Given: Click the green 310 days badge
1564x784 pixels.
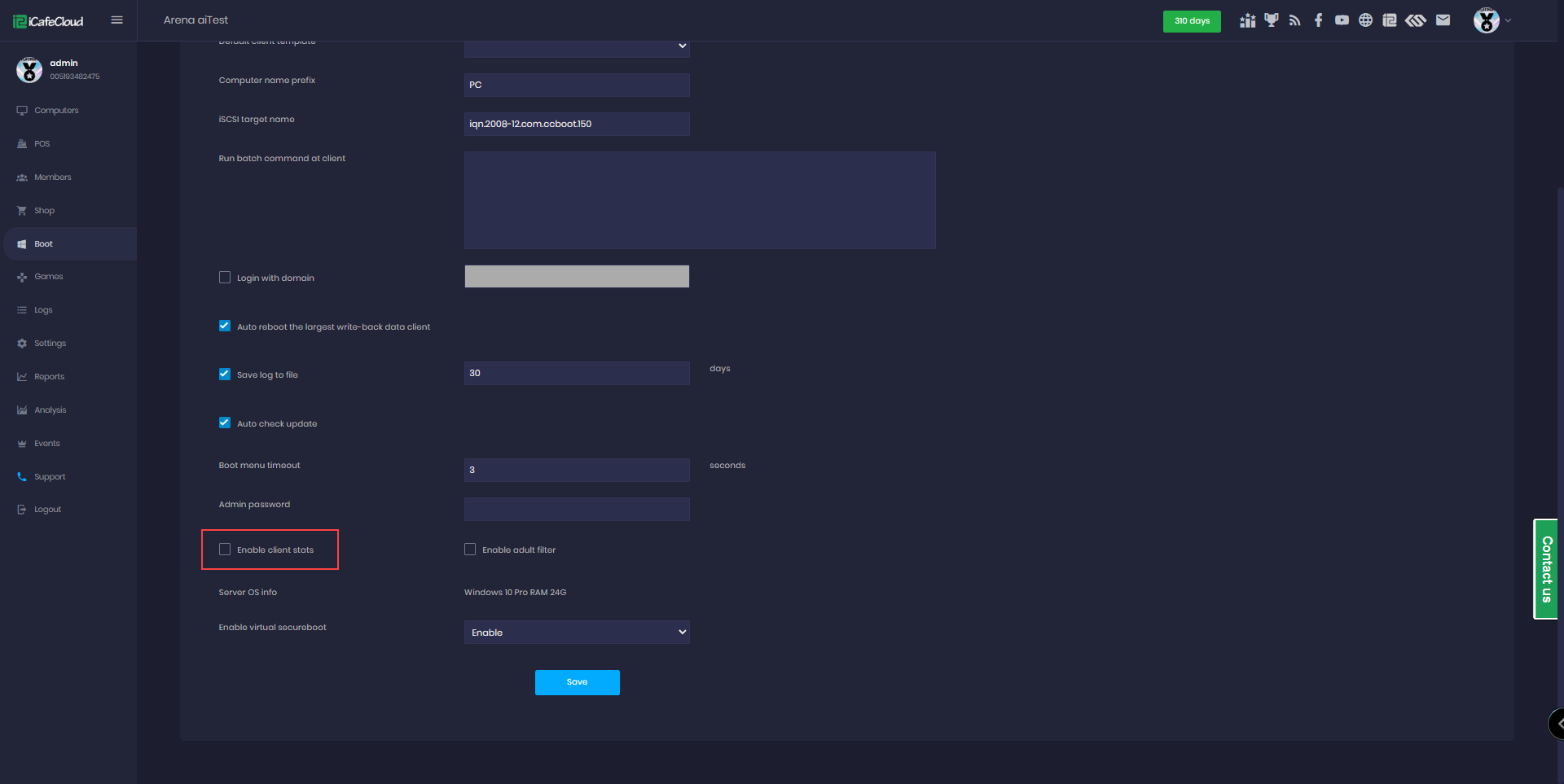Looking at the screenshot, I should tap(1191, 21).
